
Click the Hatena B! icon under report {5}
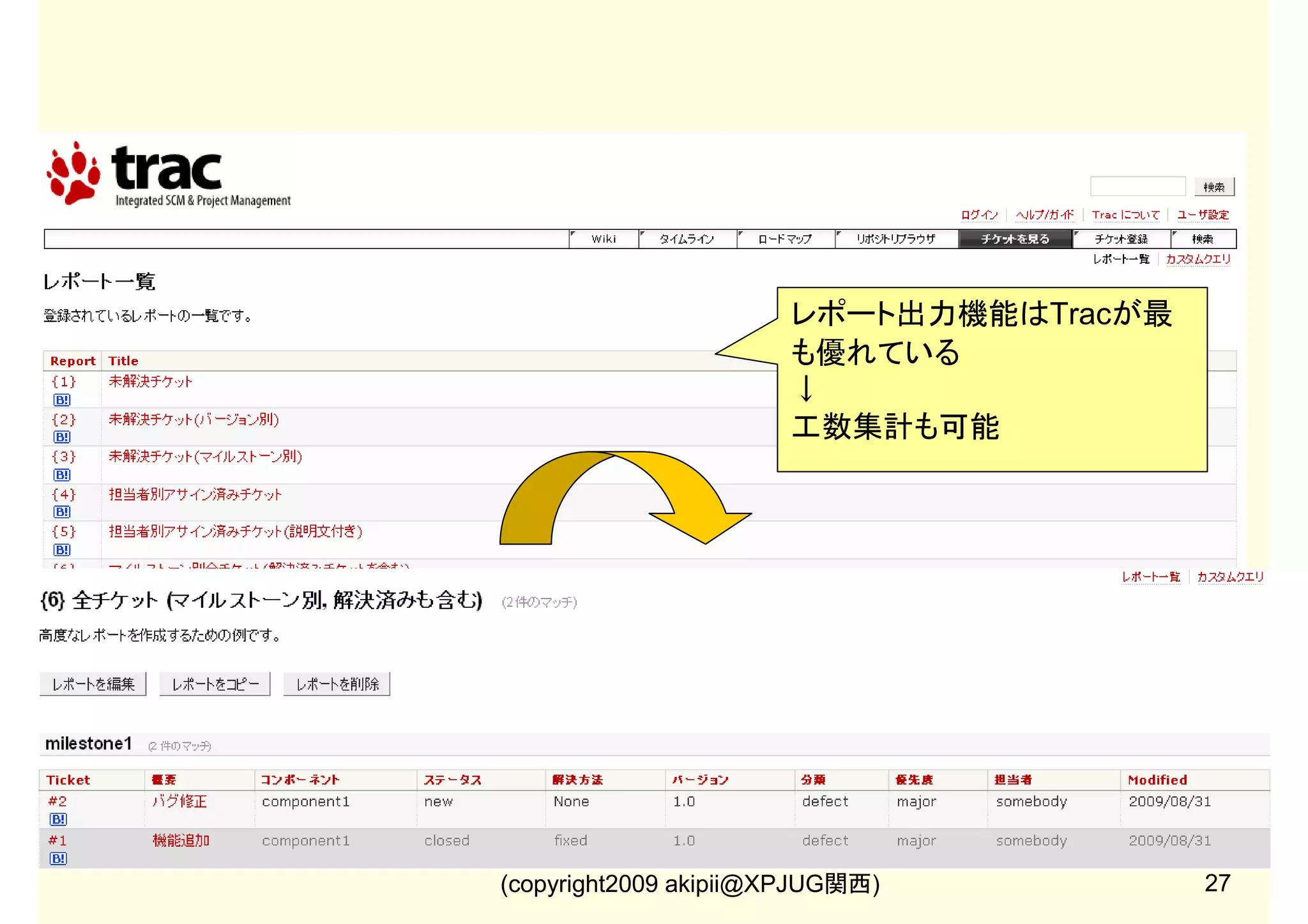pyautogui.click(x=62, y=550)
